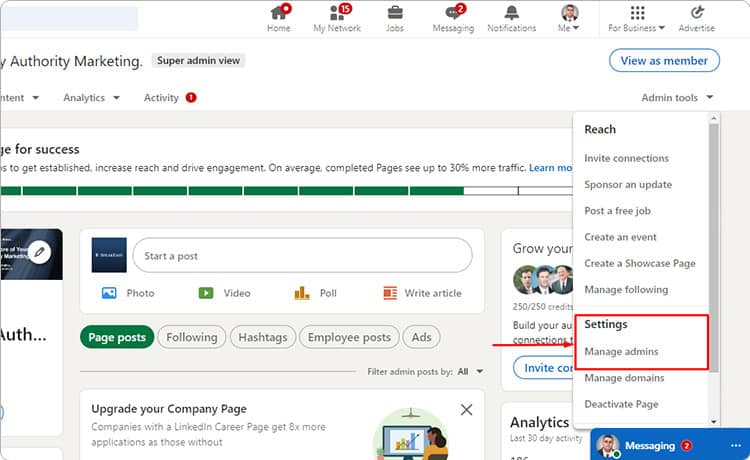Viewport: 750px width, 460px height.
Task: Open the Messaging overlay bar
Action: click(670, 445)
